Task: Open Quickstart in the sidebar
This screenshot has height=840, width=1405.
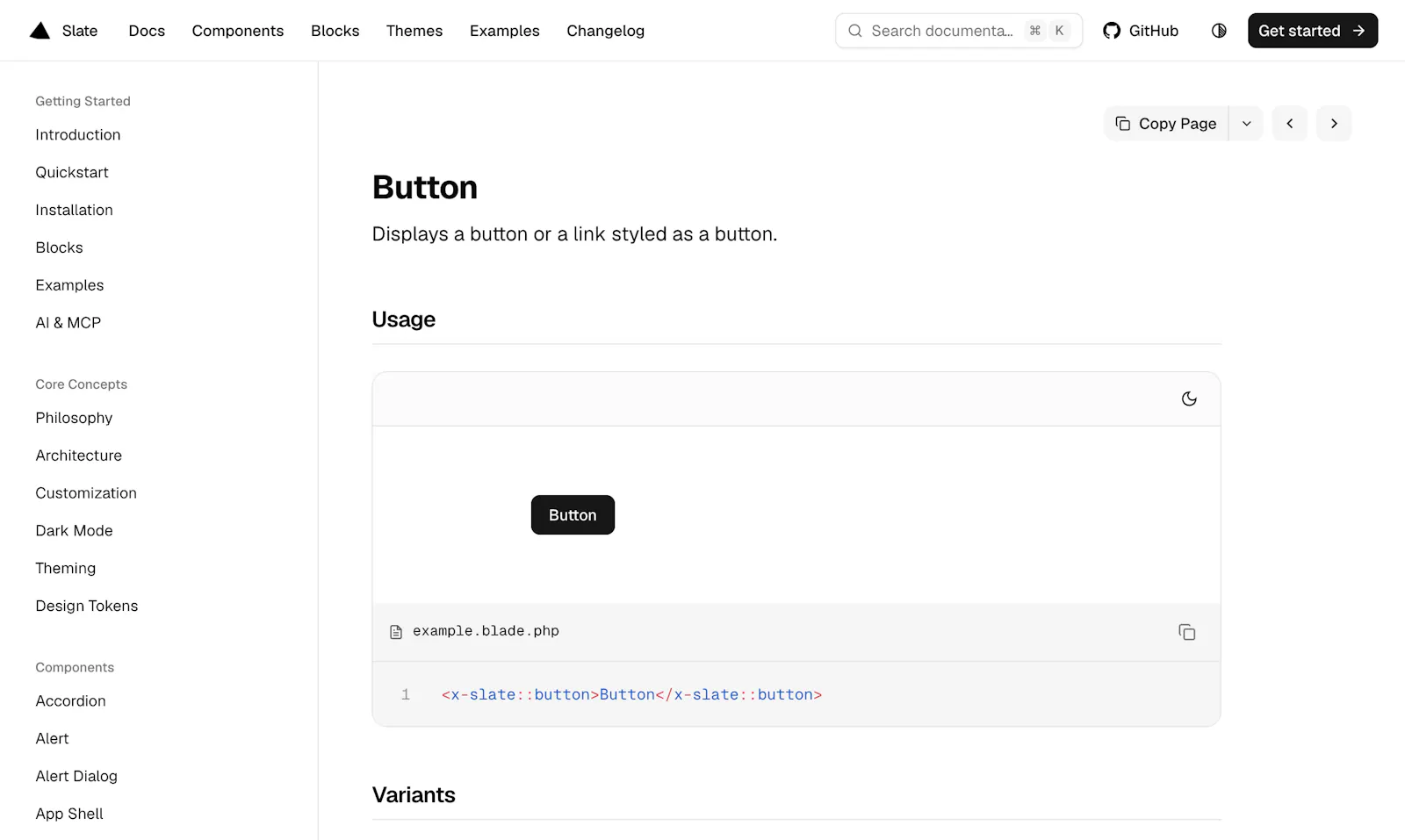Action: click(x=72, y=173)
